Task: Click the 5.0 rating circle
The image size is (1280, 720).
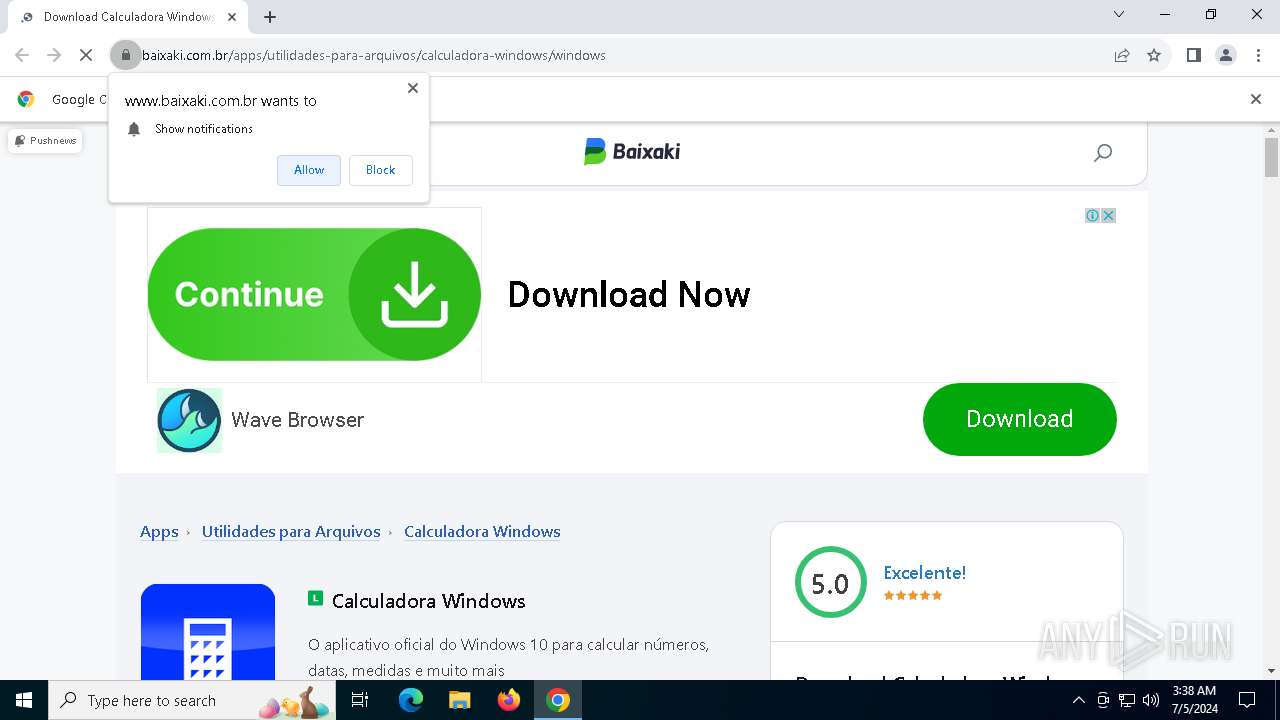Action: click(830, 582)
